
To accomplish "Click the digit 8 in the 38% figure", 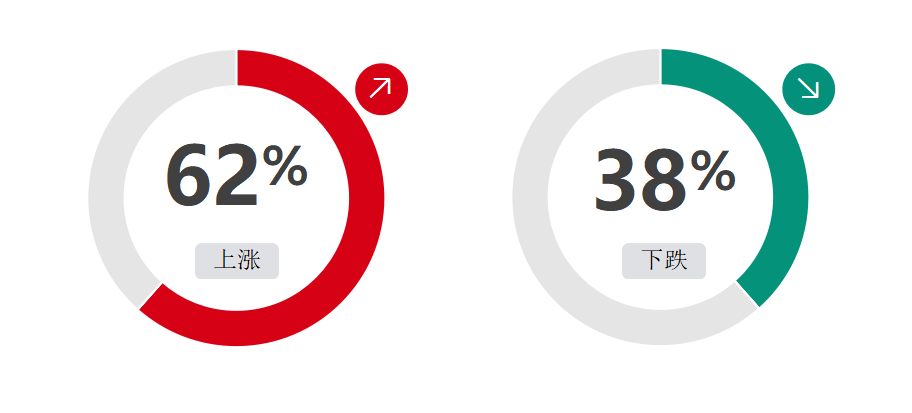I will click(664, 180).
